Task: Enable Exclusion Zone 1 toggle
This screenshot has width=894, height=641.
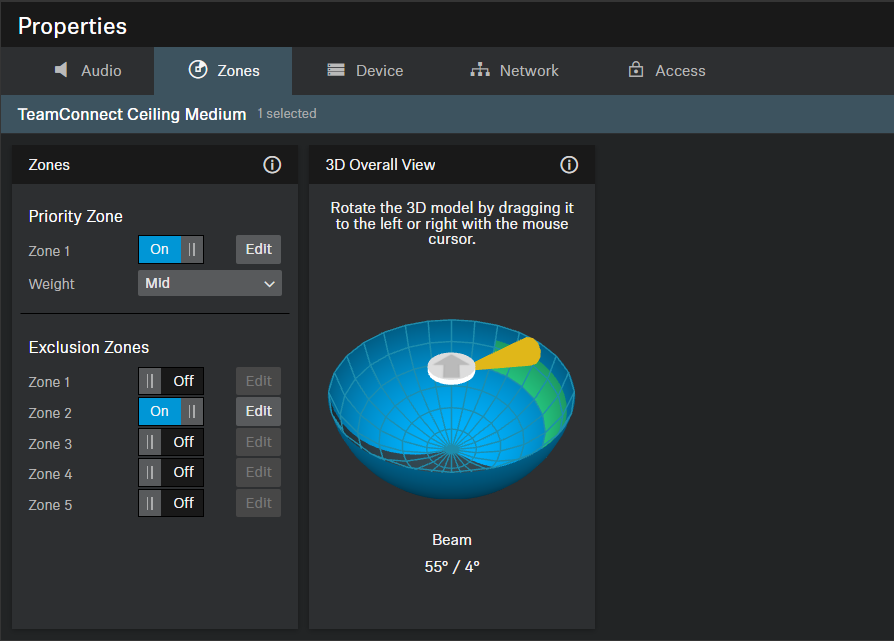Action: pos(171,382)
